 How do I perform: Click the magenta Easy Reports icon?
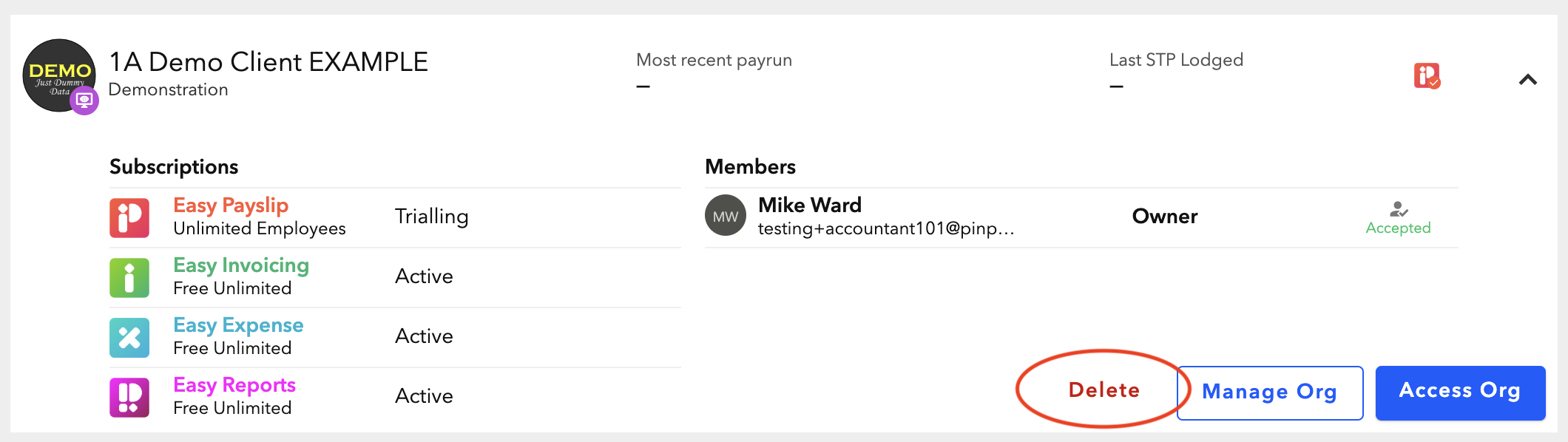click(x=129, y=397)
